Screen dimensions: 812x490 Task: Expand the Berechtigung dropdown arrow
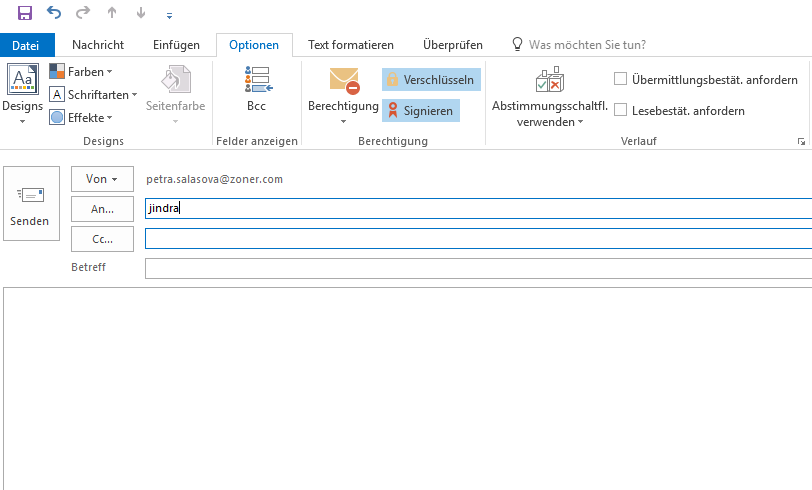[x=343, y=122]
